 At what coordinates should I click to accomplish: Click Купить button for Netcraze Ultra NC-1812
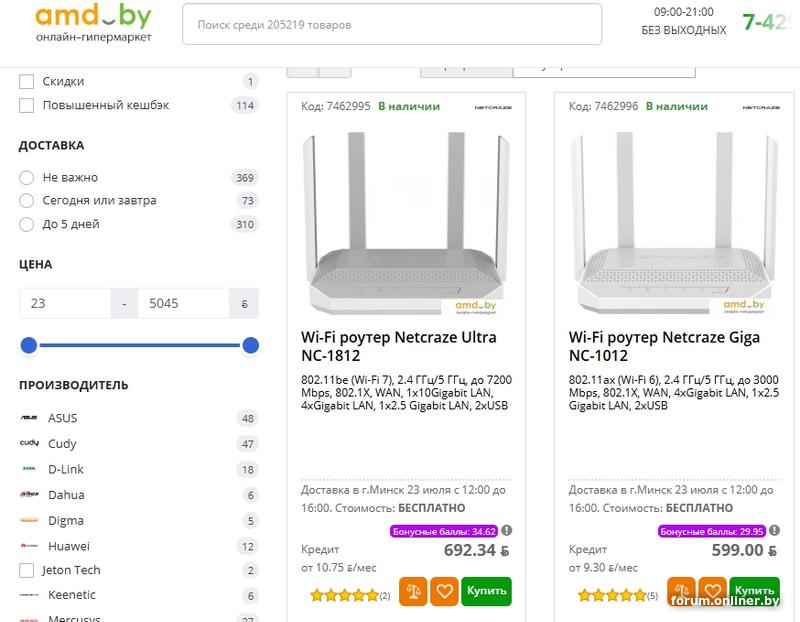click(486, 591)
